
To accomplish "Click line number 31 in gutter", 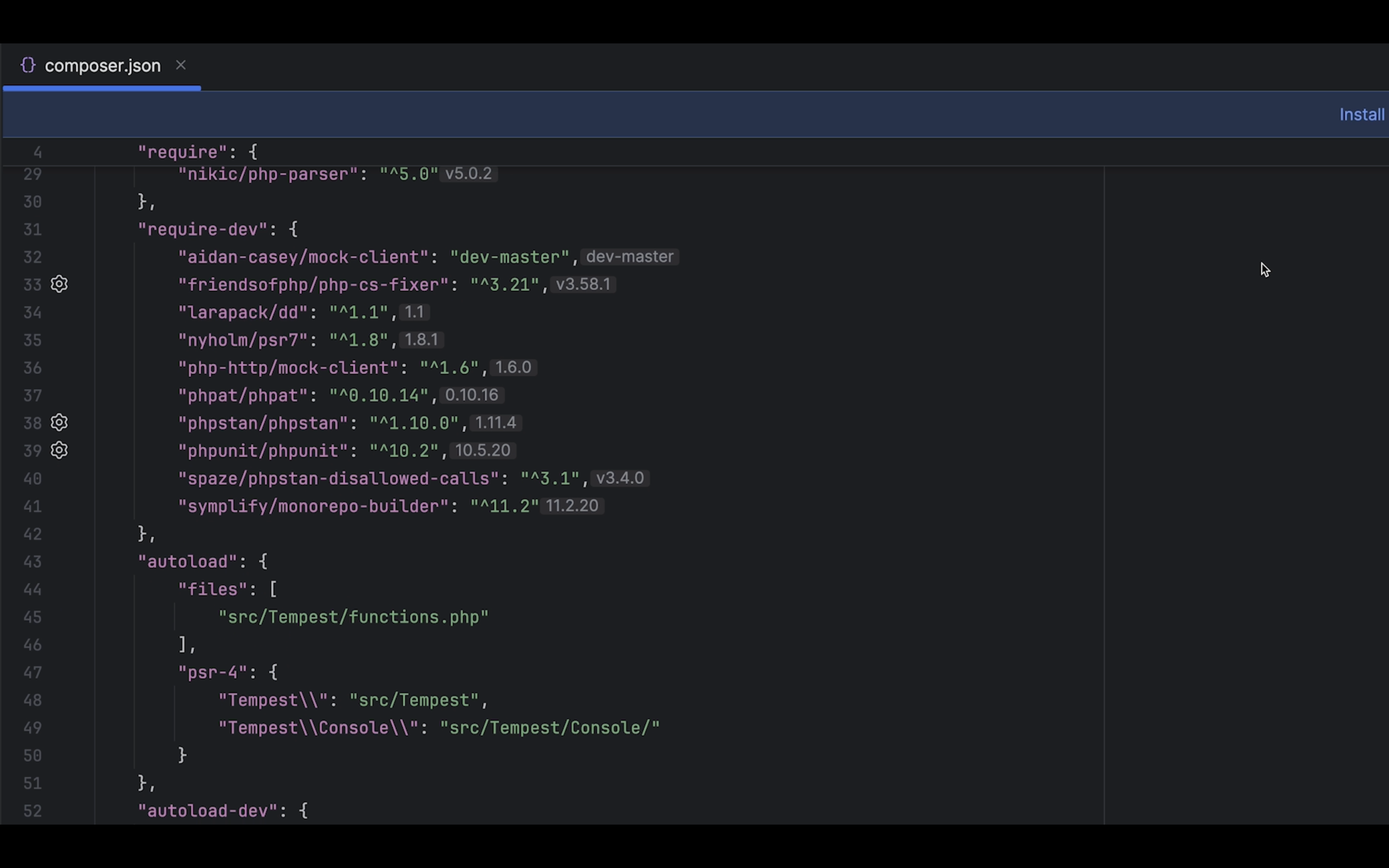I will coord(32,229).
